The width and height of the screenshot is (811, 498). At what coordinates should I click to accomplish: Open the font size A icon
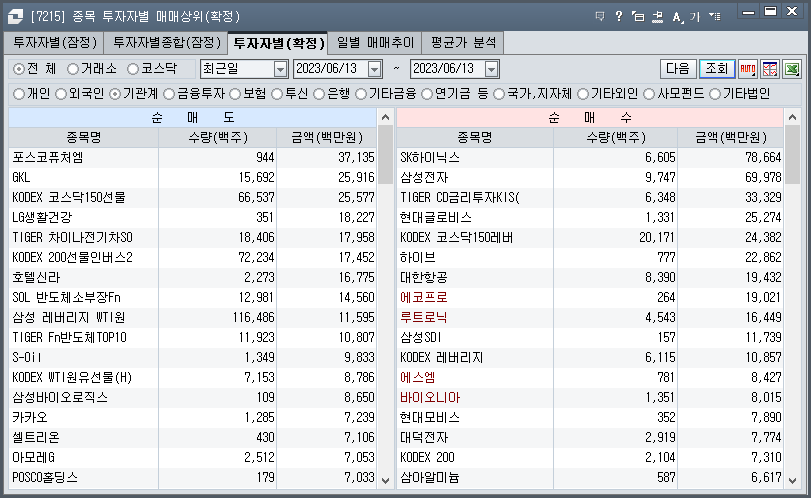[x=677, y=17]
